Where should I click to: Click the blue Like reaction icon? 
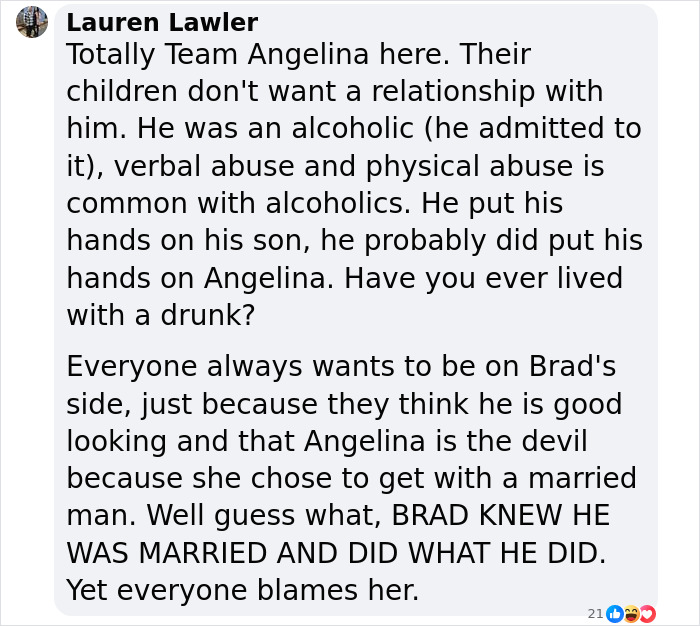[x=615, y=613]
